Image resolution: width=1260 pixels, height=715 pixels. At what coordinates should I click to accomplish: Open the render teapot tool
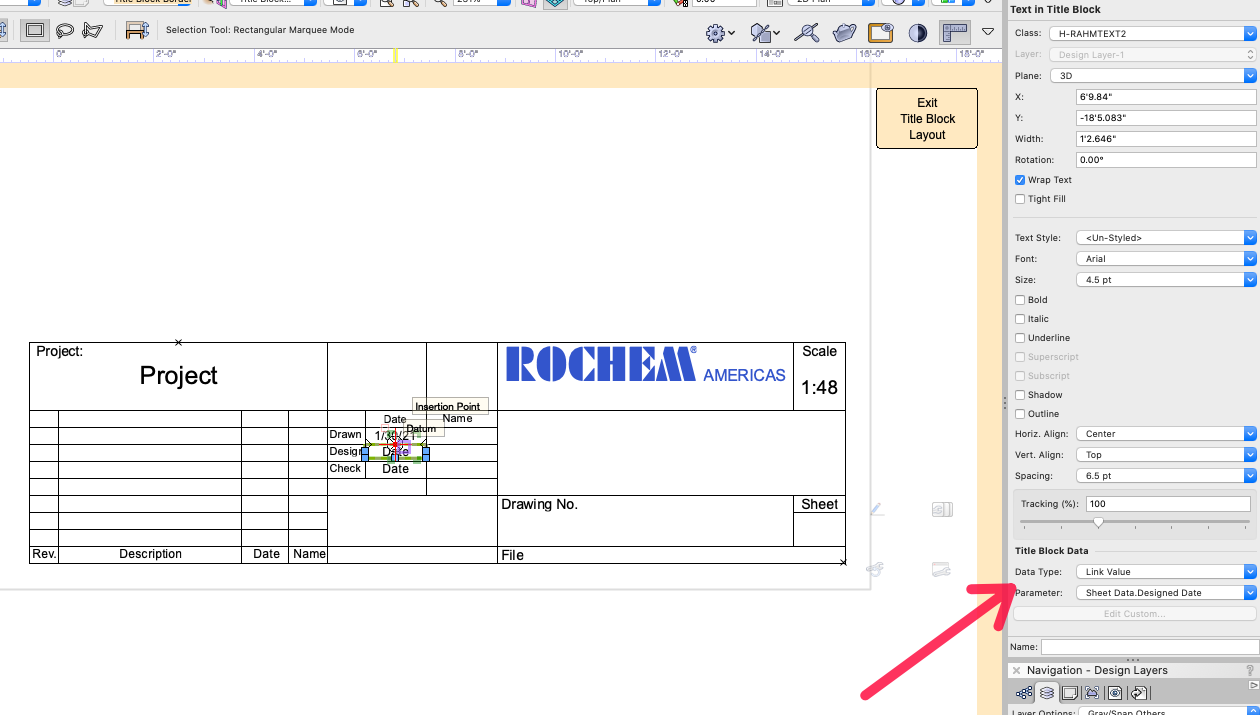[x=843, y=33]
